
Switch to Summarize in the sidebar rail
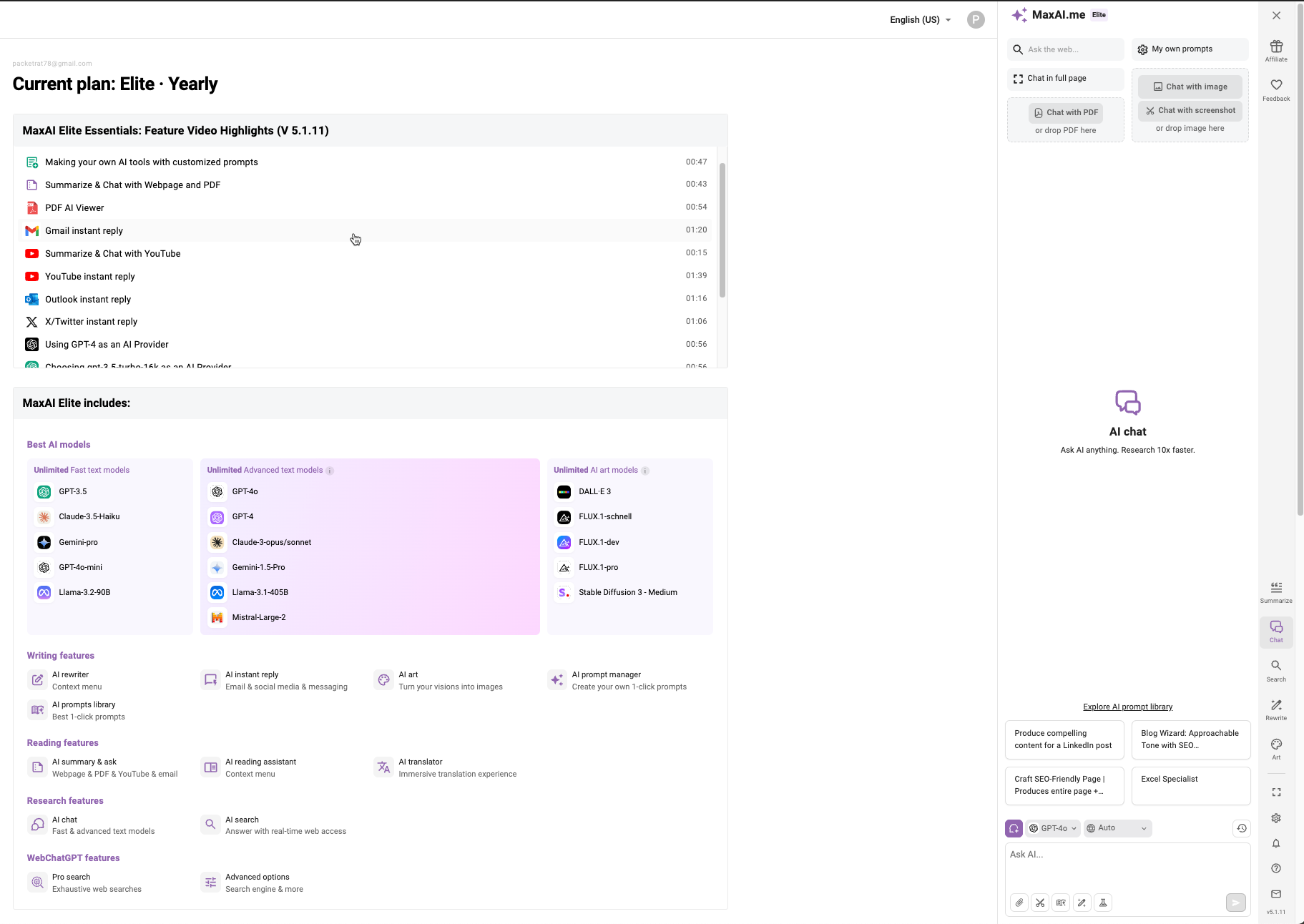(x=1276, y=592)
